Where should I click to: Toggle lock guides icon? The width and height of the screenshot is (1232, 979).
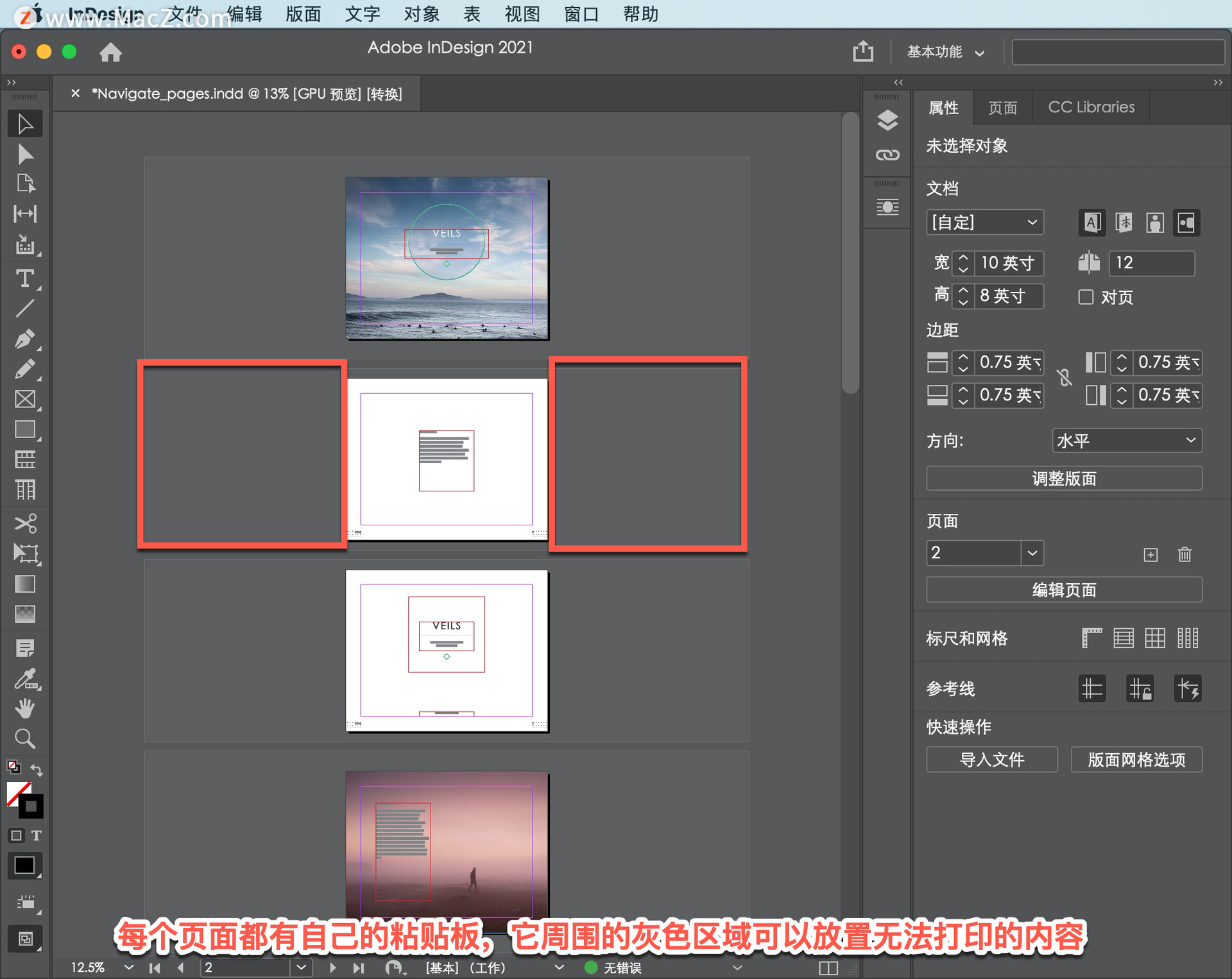[1140, 688]
